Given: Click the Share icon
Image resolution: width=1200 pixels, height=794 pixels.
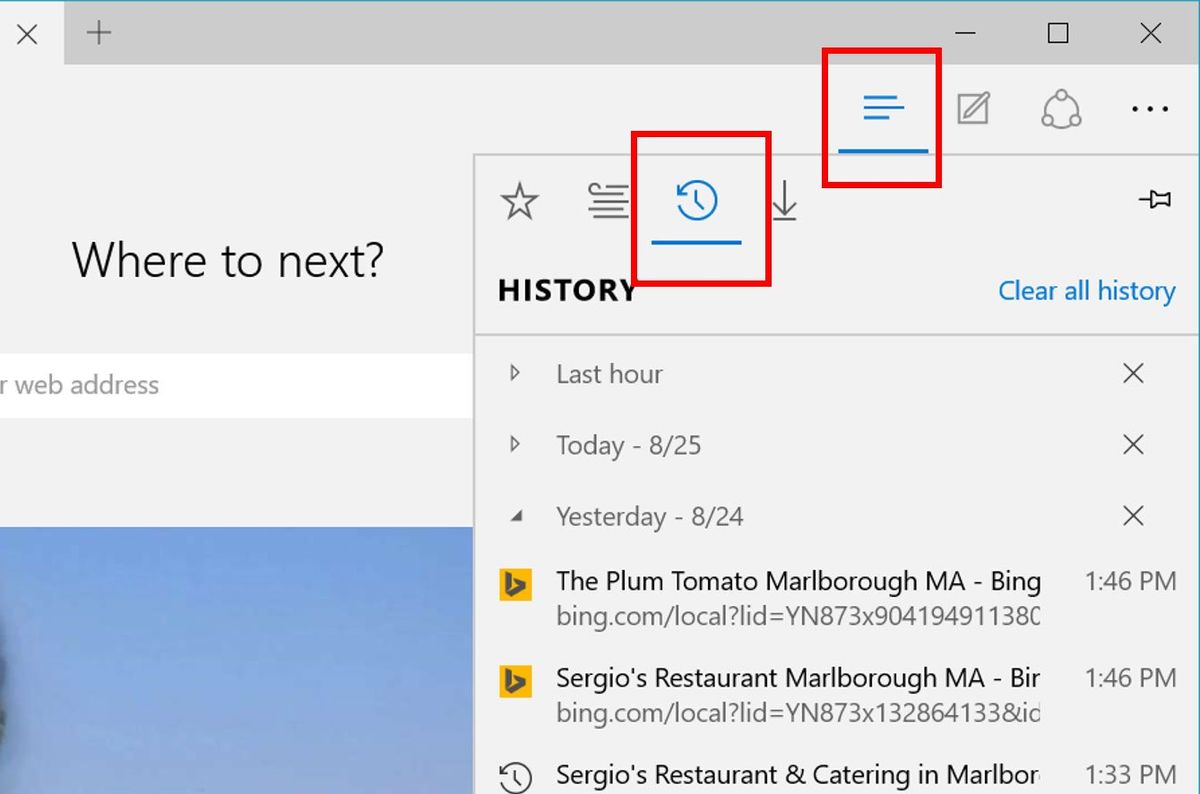Looking at the screenshot, I should 1060,108.
